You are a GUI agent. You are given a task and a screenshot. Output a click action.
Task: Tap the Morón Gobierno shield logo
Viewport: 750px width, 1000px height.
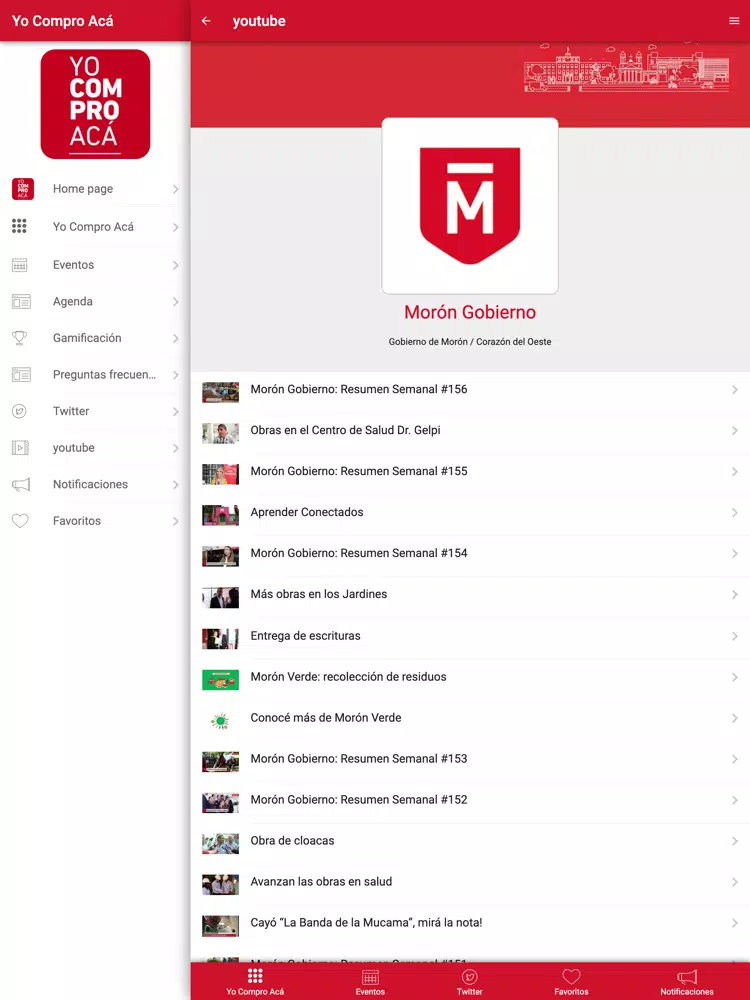click(x=470, y=206)
